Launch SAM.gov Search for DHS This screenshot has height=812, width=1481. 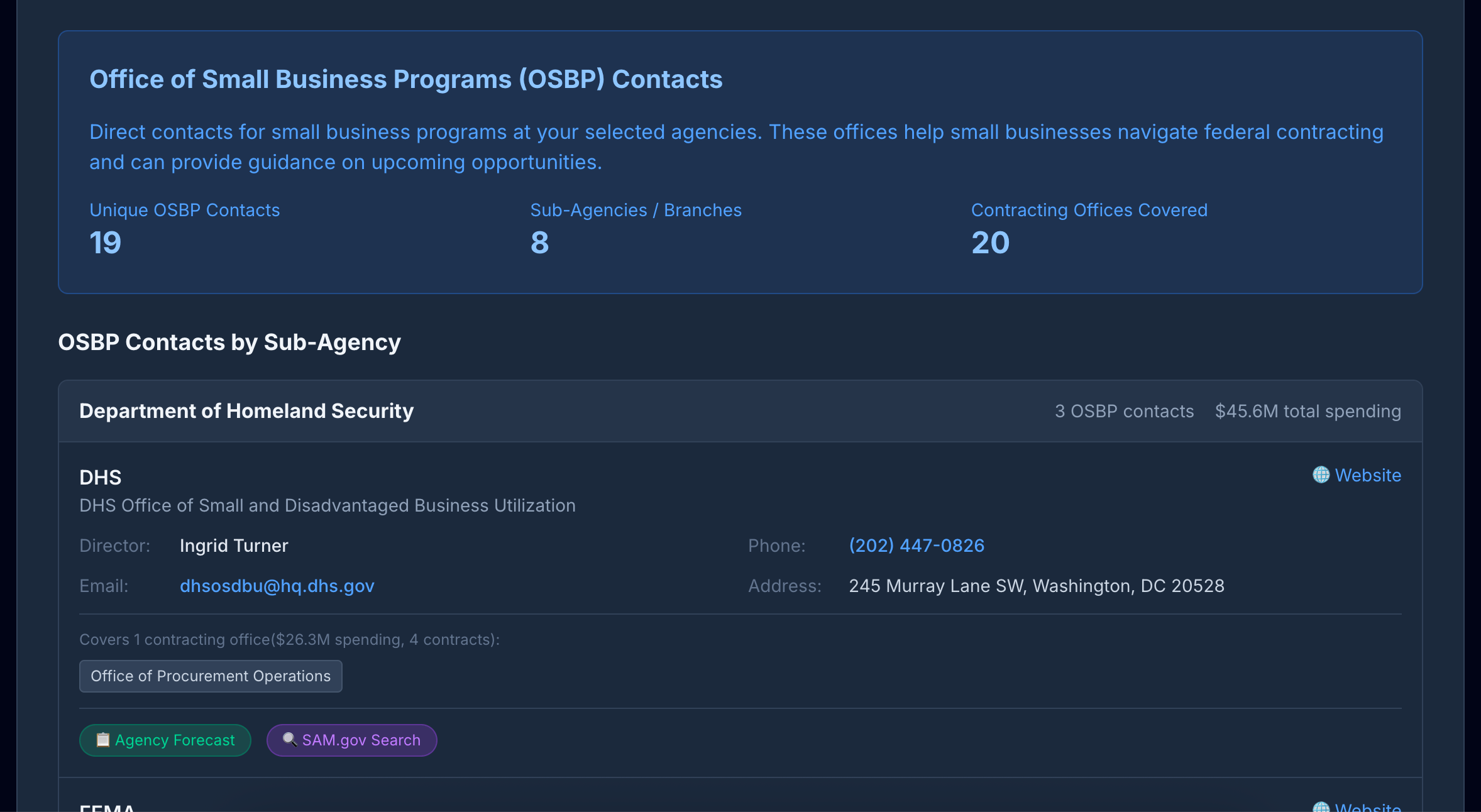(x=351, y=740)
